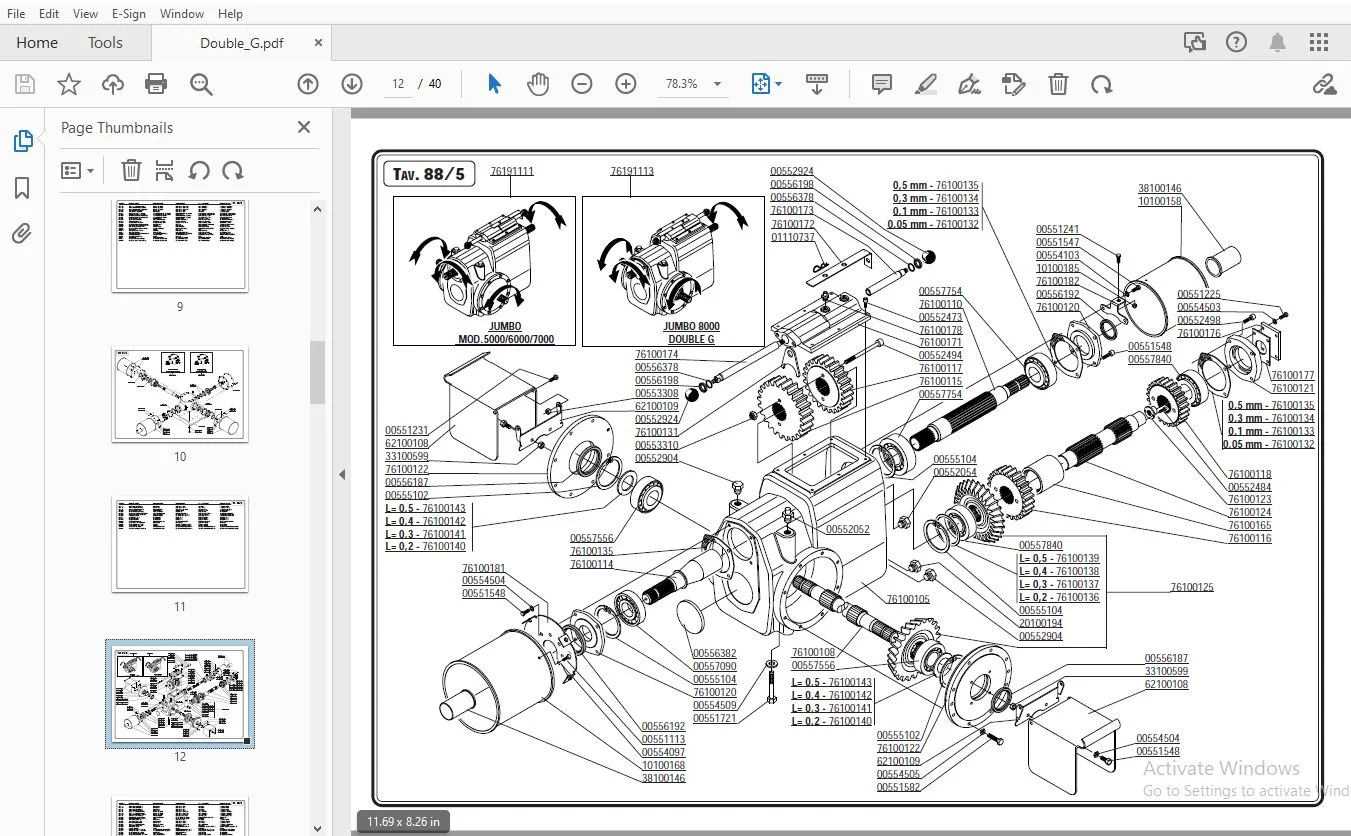Click the JUMBO 8000 DOUBLE G label
Screen dimensions: 1351x836
[x=692, y=333]
